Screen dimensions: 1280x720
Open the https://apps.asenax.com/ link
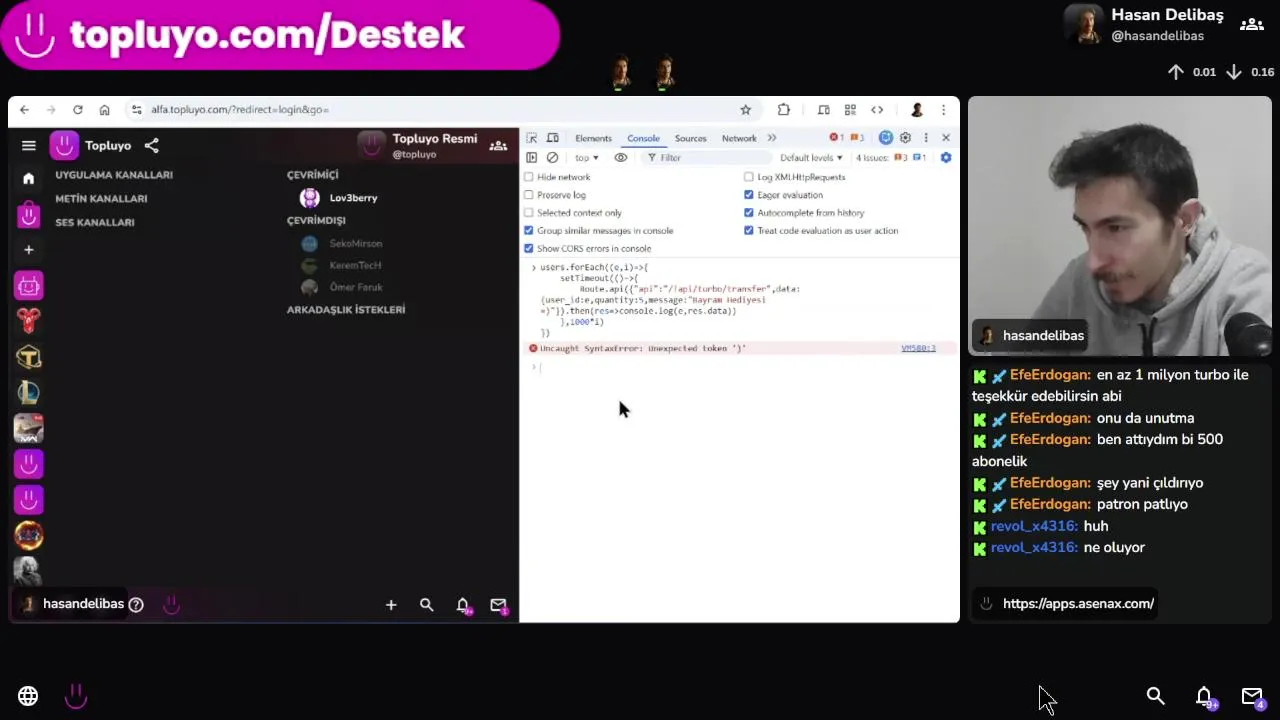[x=1078, y=604]
